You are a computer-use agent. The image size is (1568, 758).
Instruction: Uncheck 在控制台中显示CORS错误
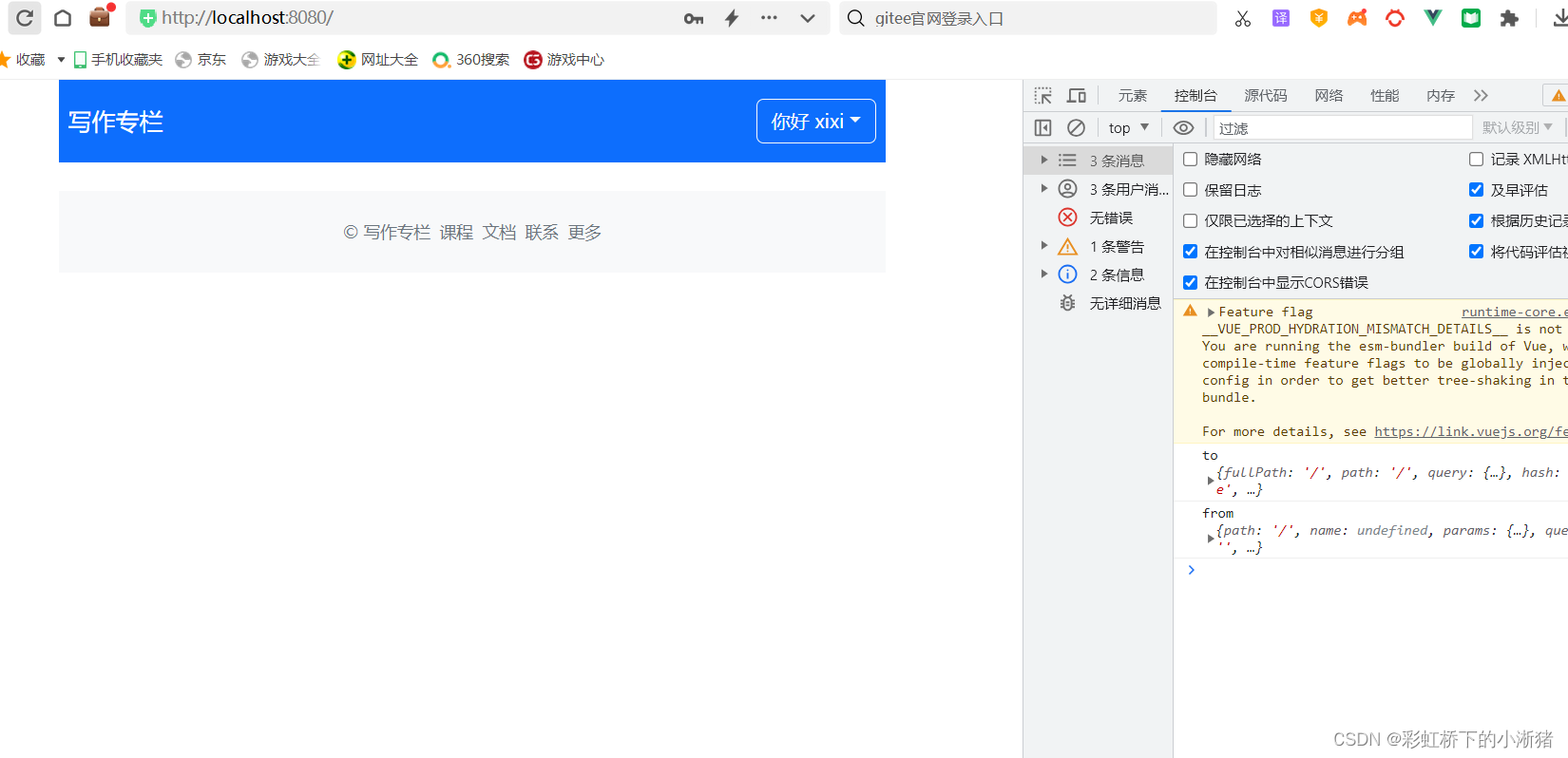(x=1190, y=282)
